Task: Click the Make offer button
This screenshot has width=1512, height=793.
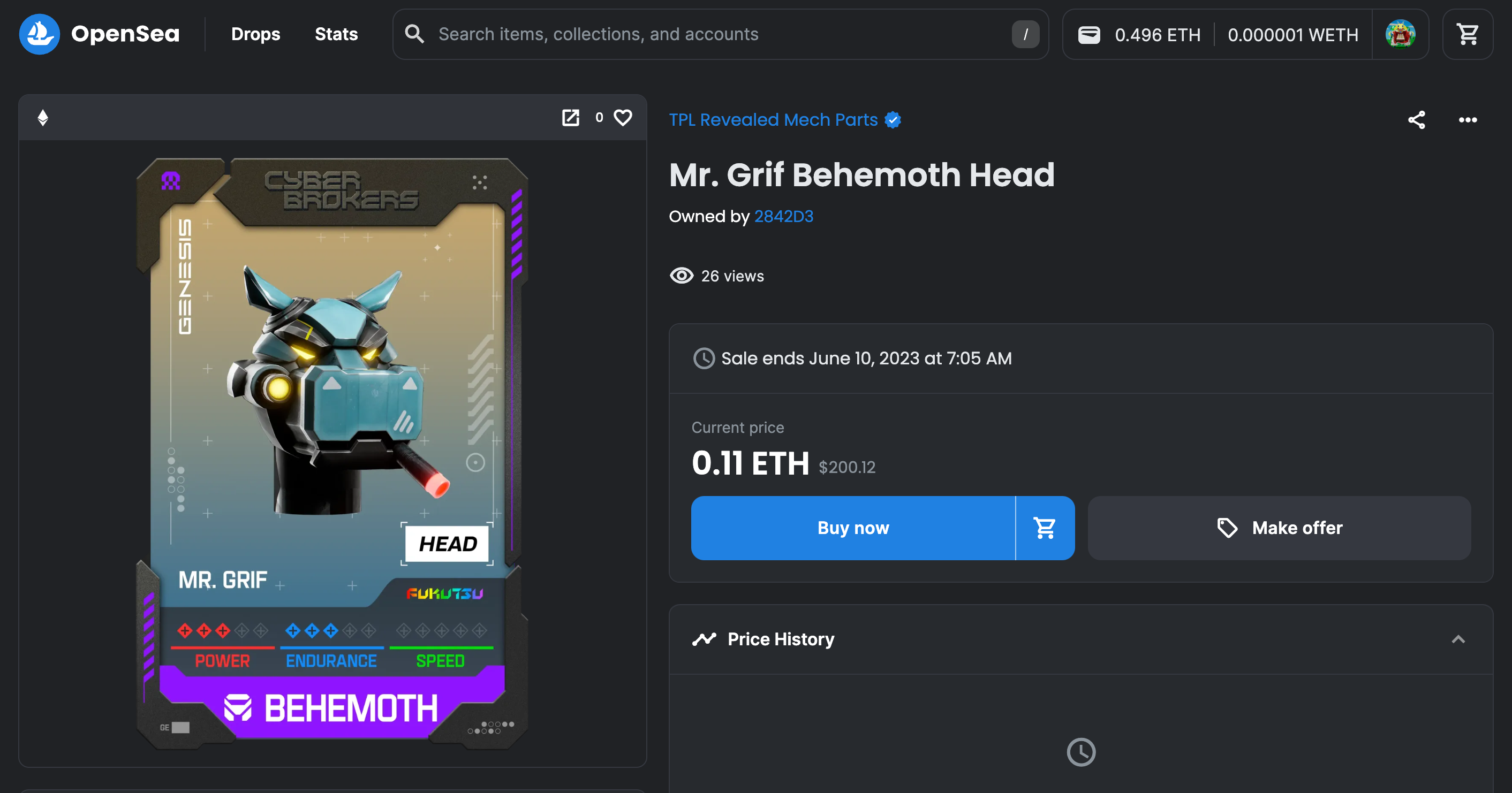Action: click(1279, 528)
